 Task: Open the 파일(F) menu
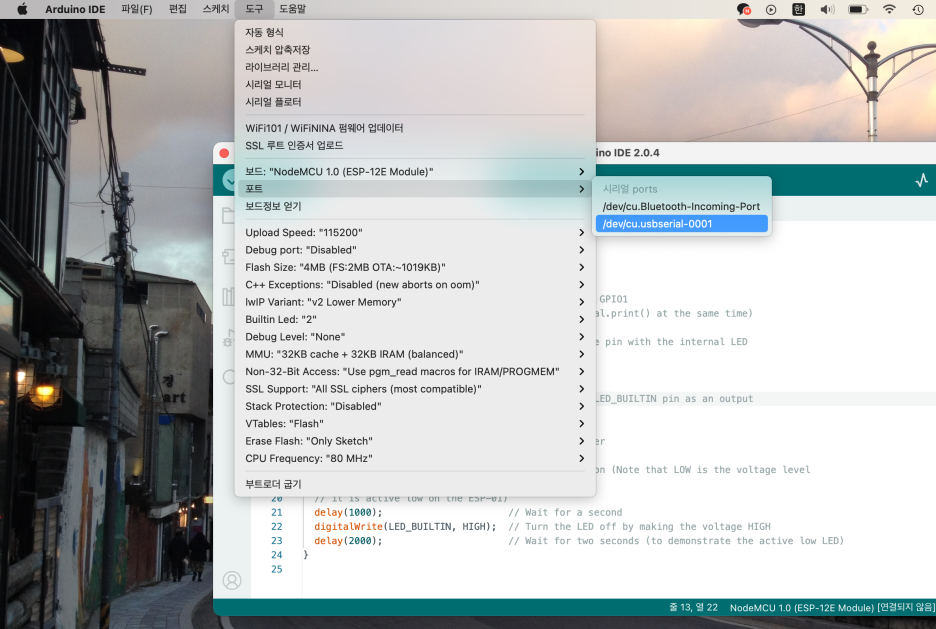click(137, 9)
